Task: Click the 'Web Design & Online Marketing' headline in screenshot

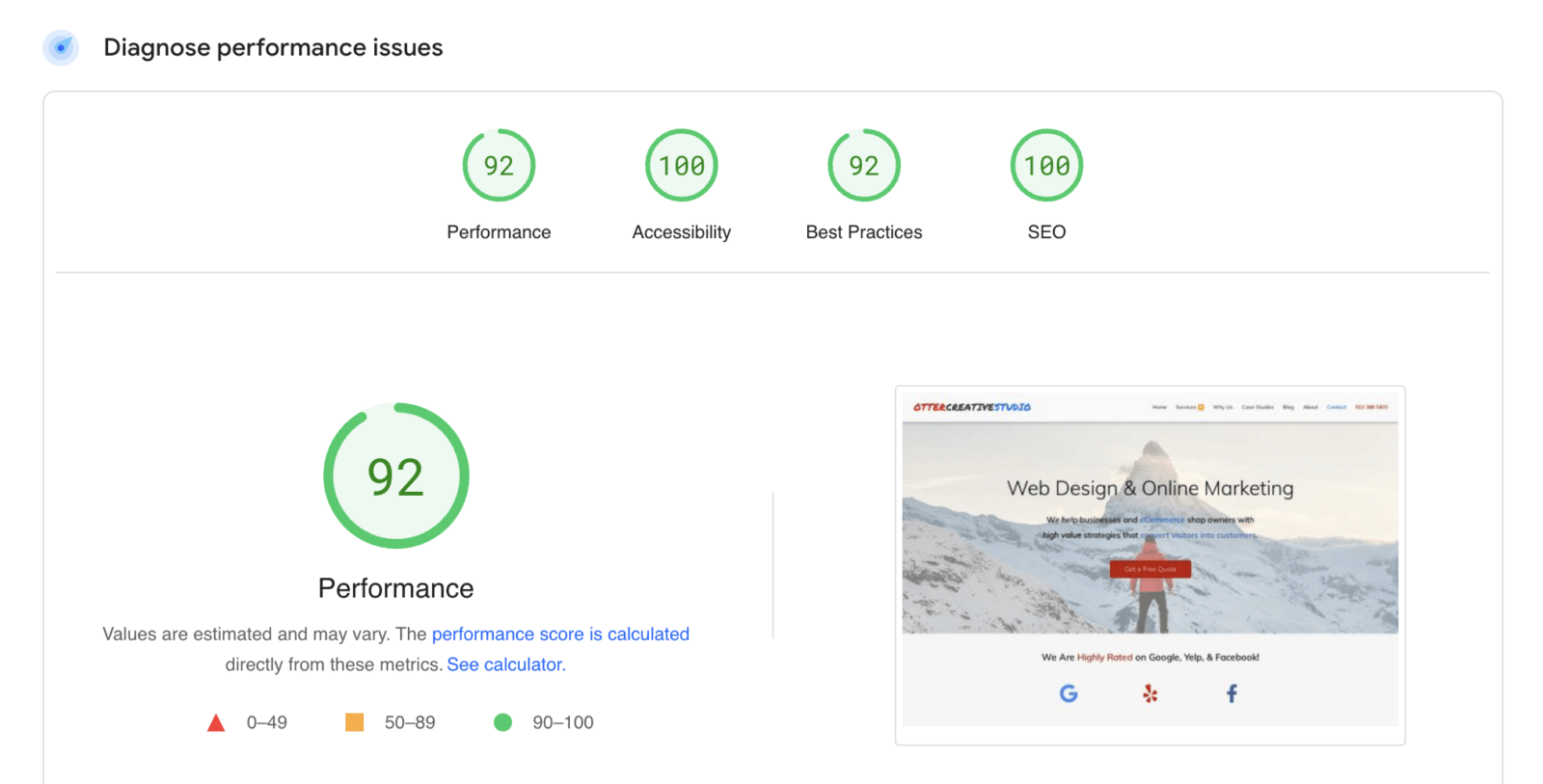Action: (1150, 488)
